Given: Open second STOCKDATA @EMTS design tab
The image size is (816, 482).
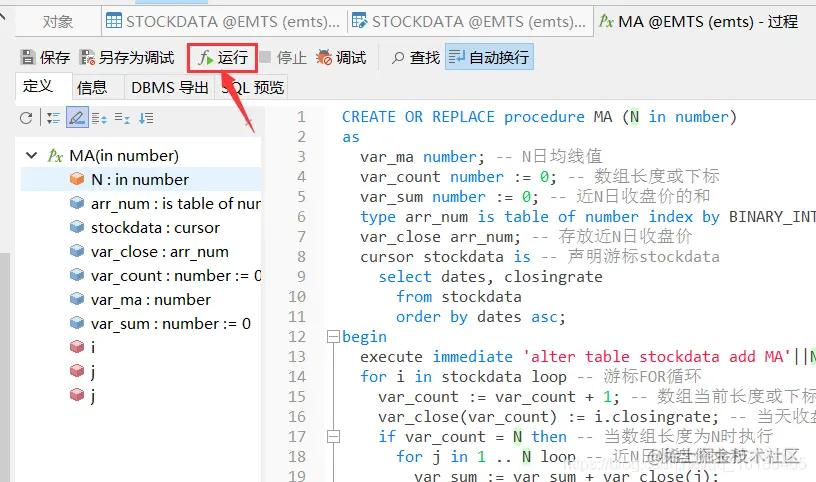Looking at the screenshot, I should click(469, 22).
